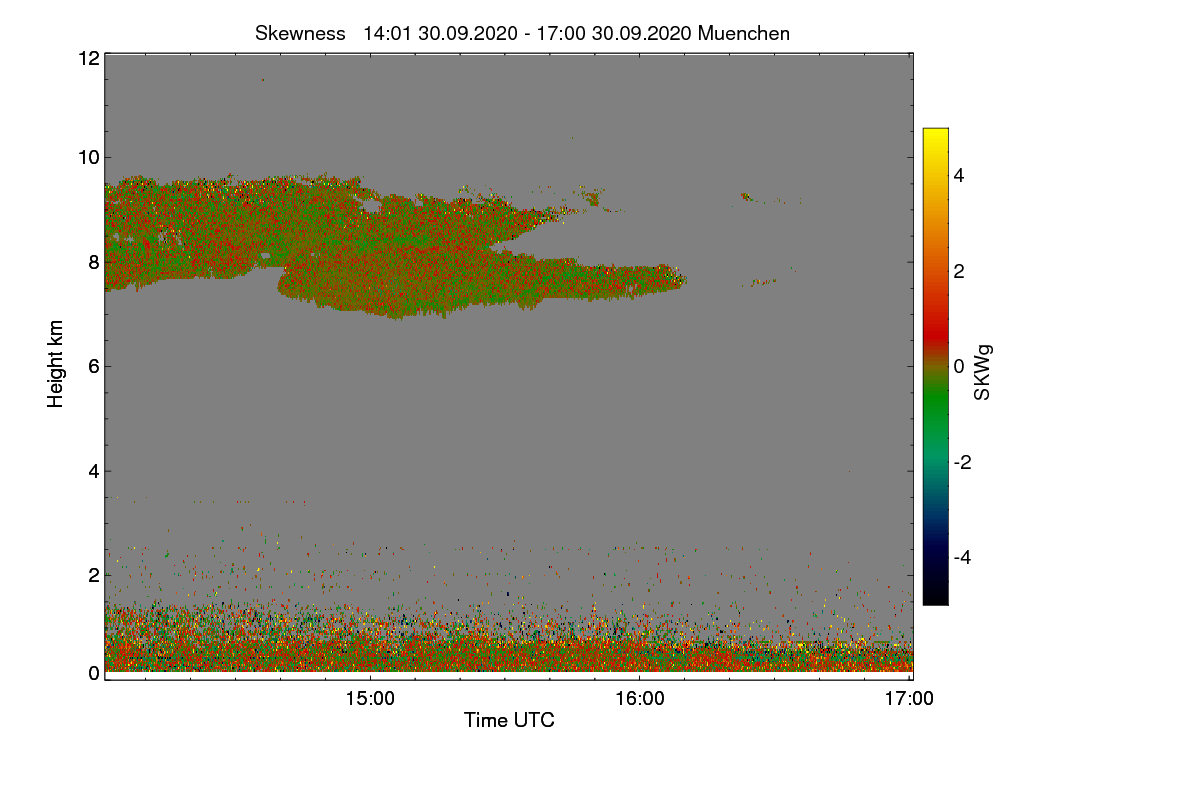Click the yellow top of the colorbar
Screen dimensions: 1200x800
pos(935,136)
